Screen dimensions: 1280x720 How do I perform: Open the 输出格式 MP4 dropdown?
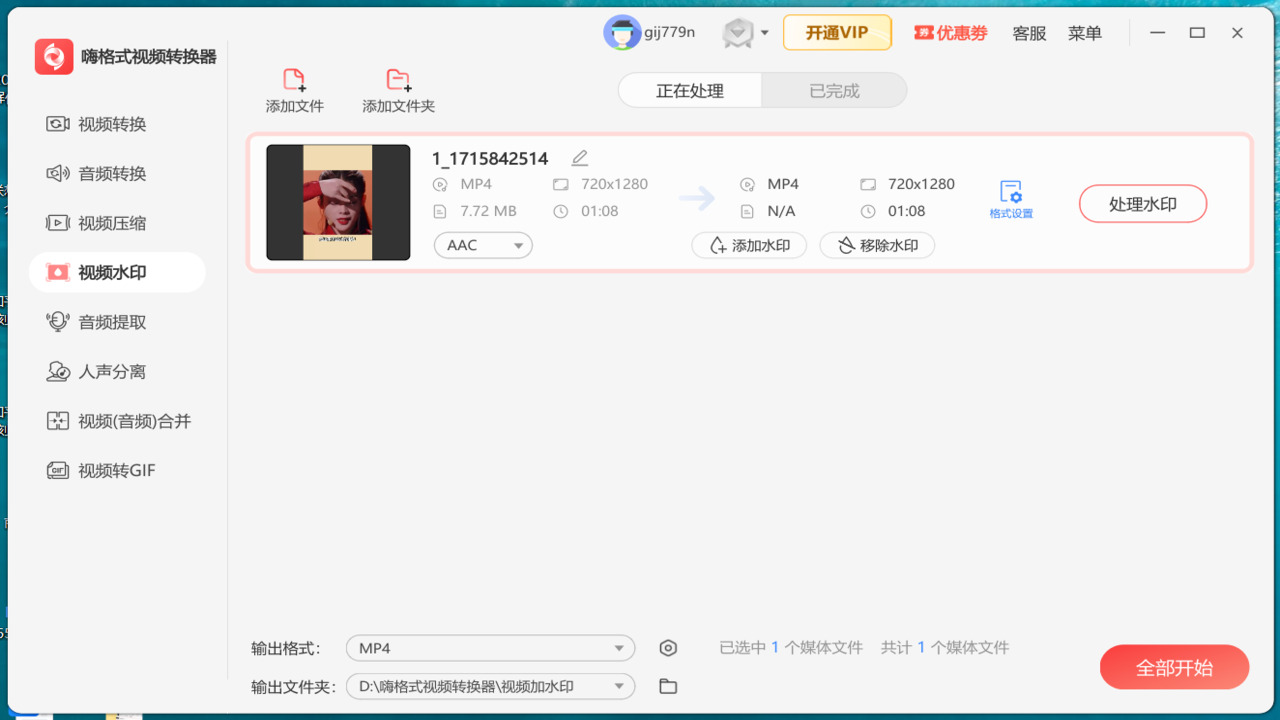click(490, 647)
